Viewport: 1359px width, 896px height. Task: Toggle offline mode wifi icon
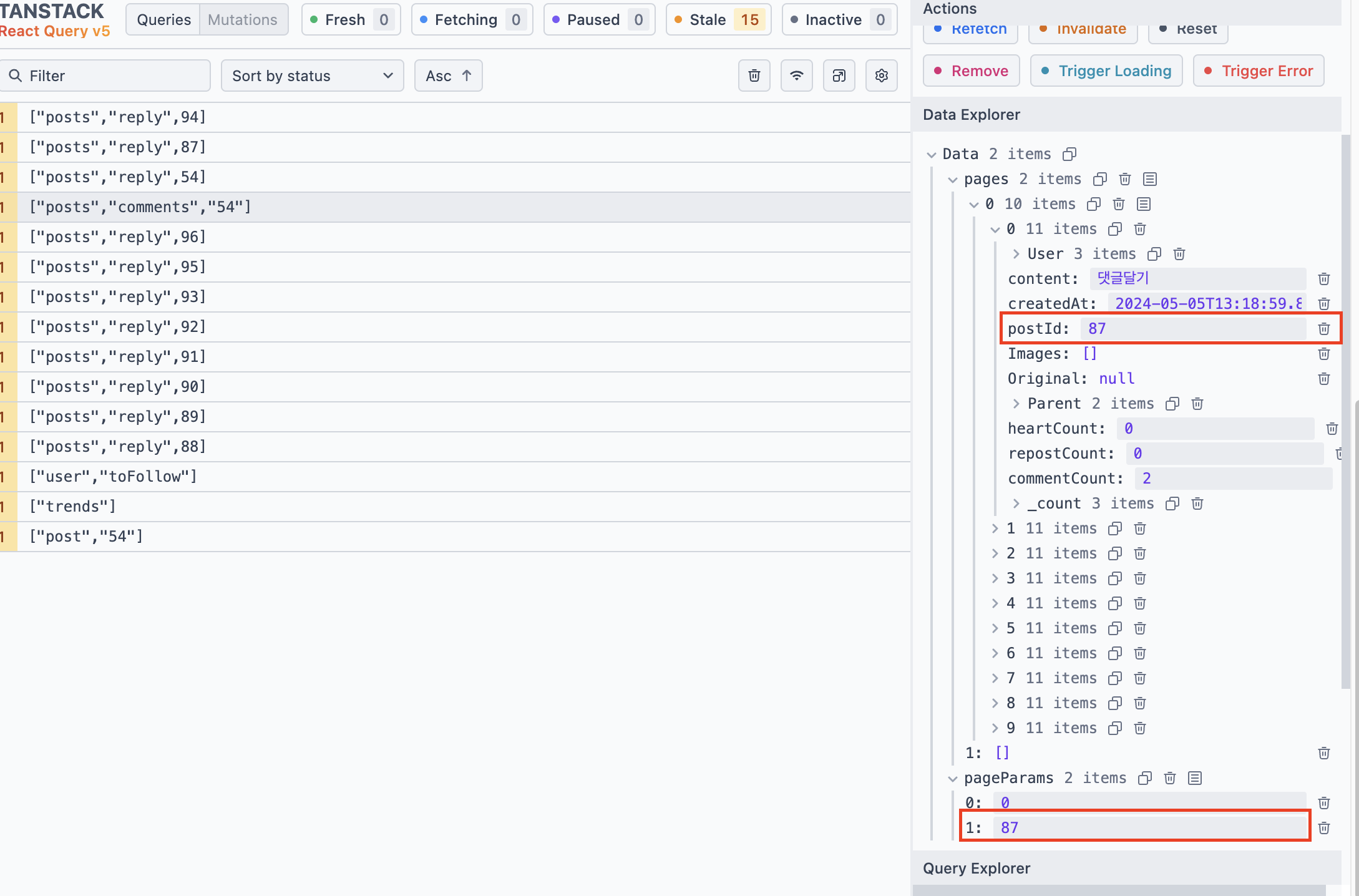(x=796, y=75)
